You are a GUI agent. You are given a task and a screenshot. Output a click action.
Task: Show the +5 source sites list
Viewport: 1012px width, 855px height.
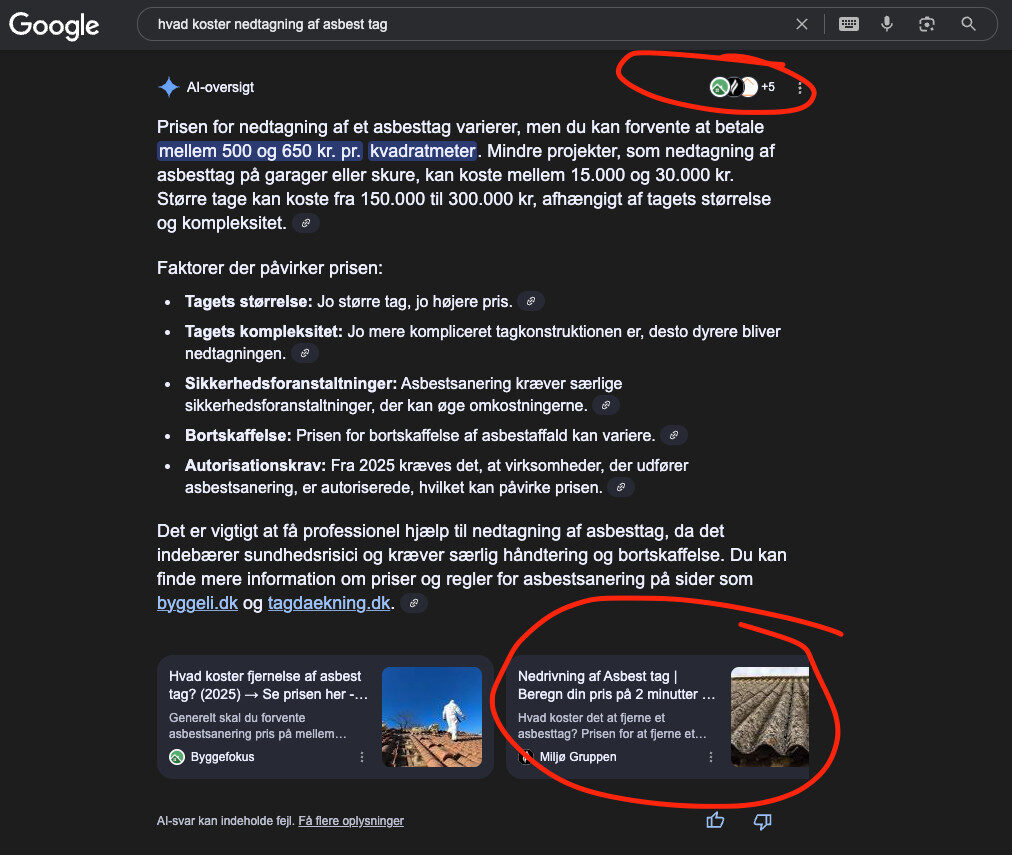(743, 87)
